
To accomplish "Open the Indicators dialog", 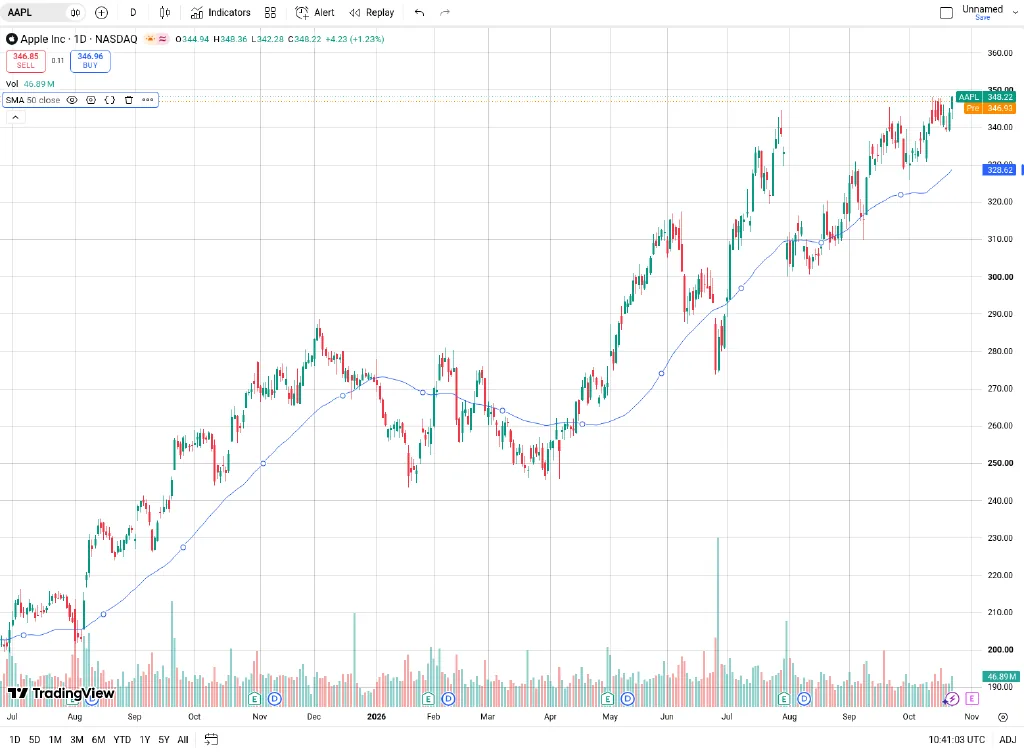I will [221, 12].
